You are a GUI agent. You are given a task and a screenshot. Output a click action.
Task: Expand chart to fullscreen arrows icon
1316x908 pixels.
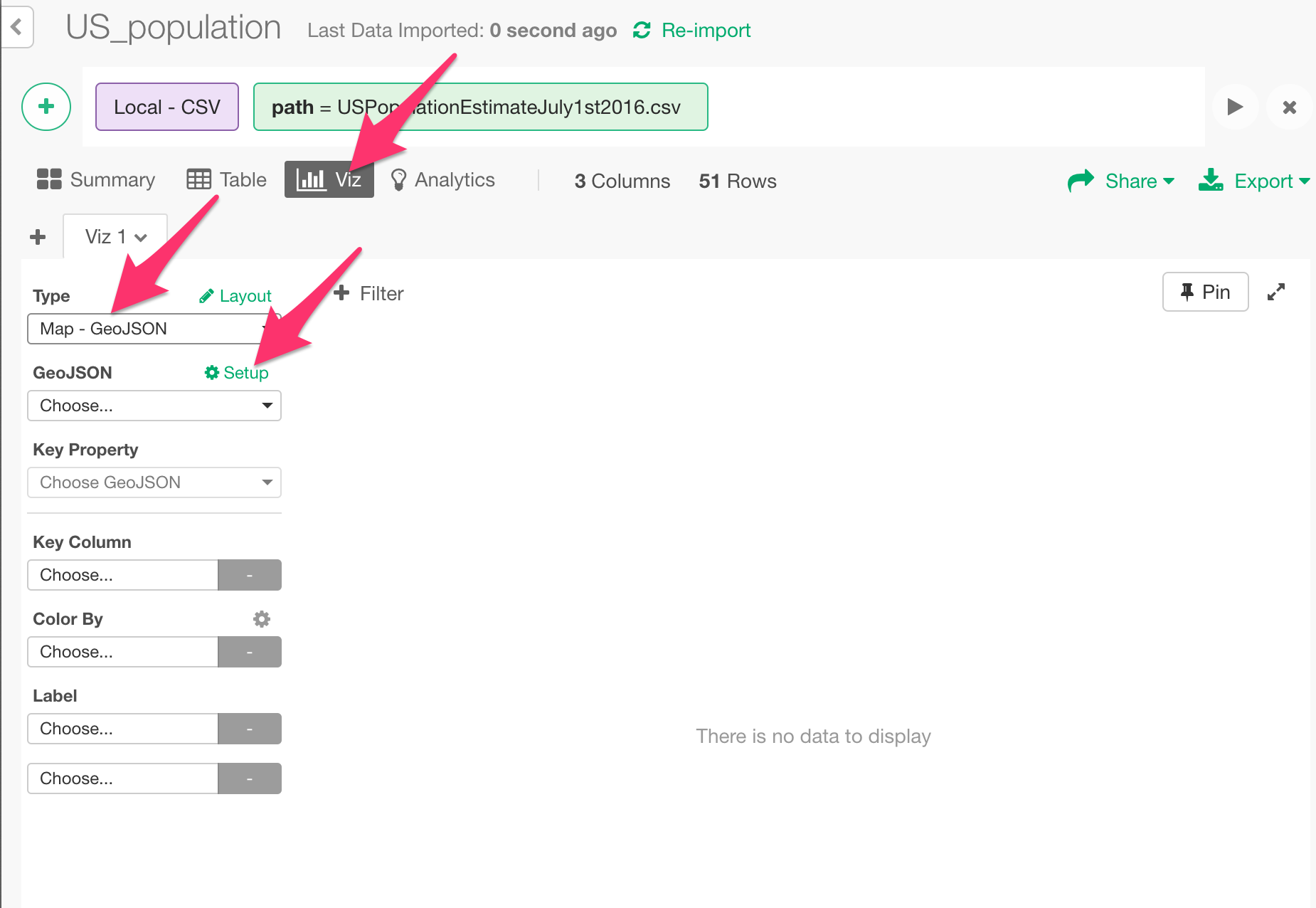(1276, 292)
